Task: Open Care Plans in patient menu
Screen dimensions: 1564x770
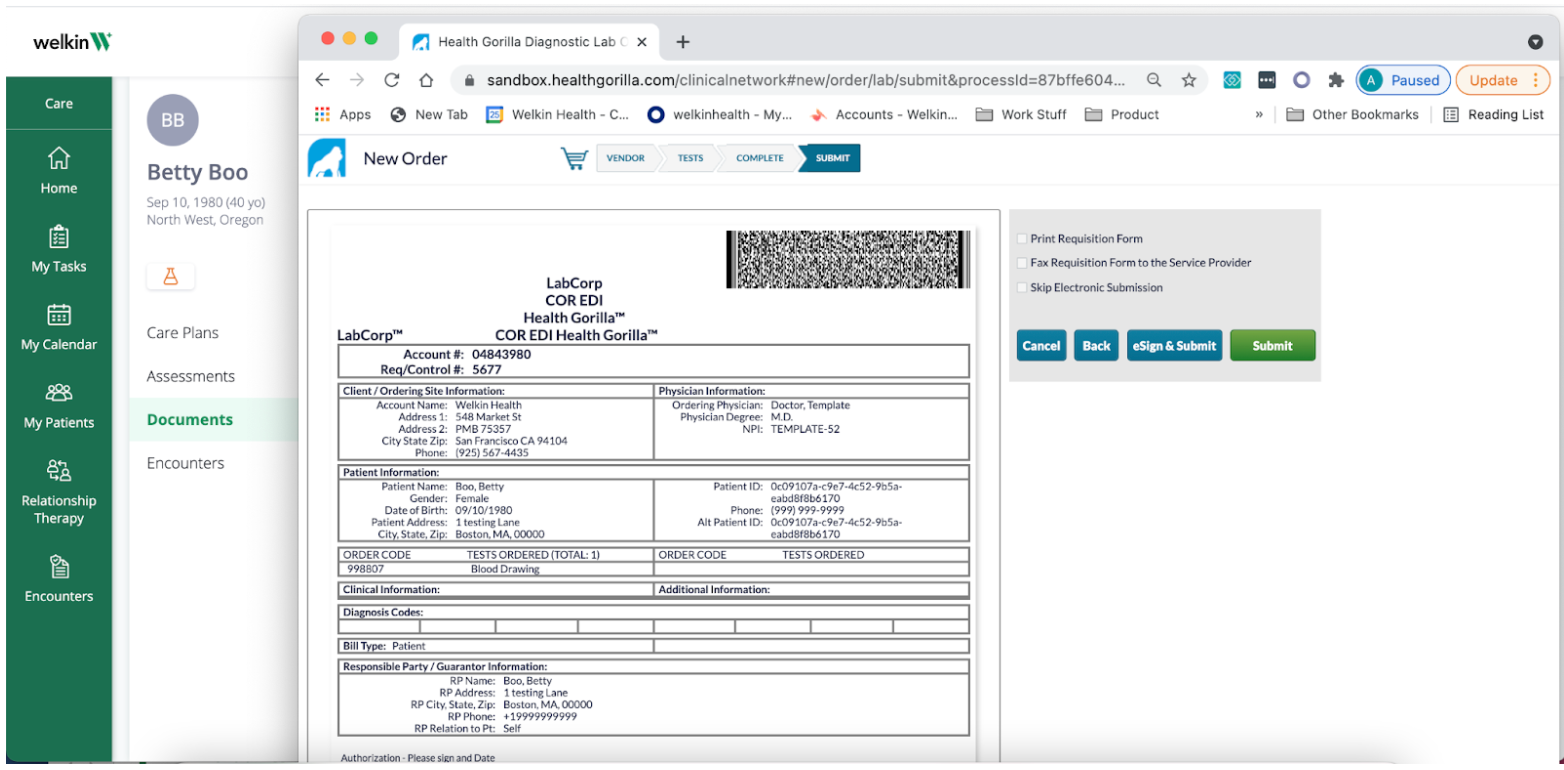Action: pyautogui.click(x=183, y=333)
